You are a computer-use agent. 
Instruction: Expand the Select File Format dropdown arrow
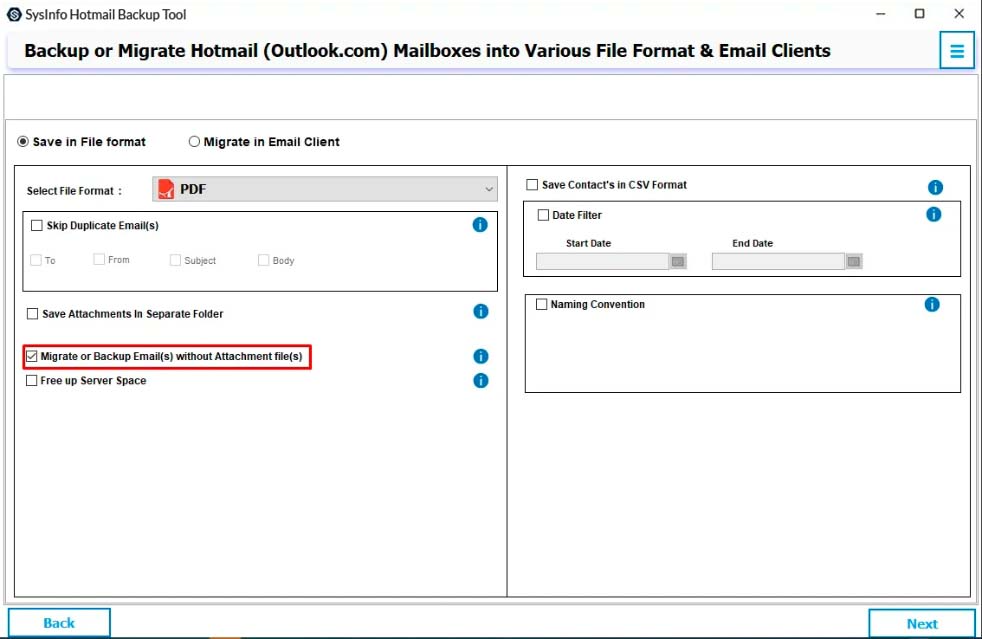click(488, 189)
